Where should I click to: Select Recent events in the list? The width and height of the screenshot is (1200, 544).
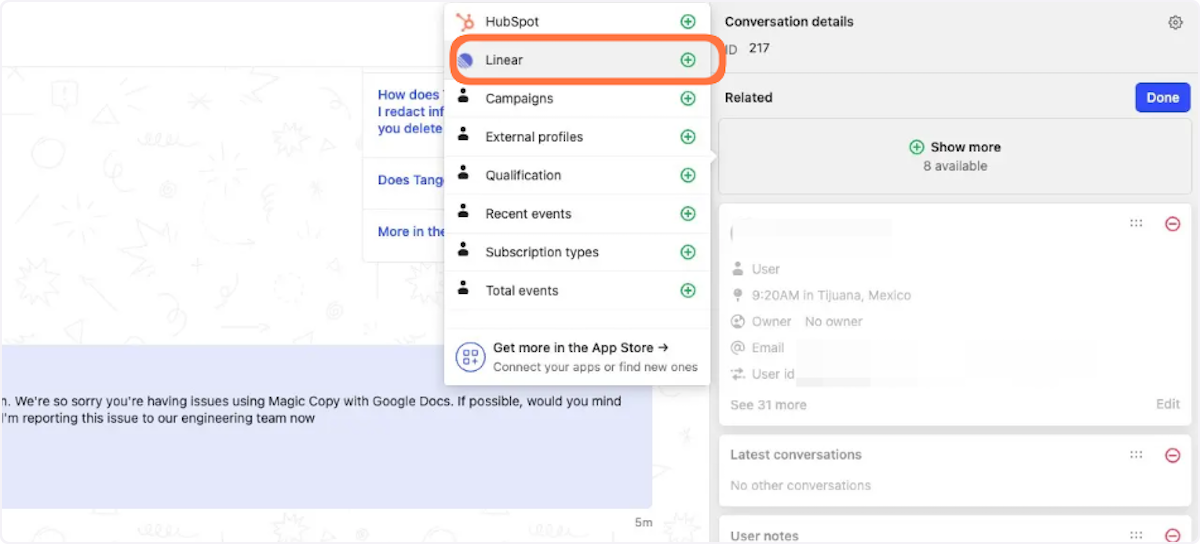[578, 214]
